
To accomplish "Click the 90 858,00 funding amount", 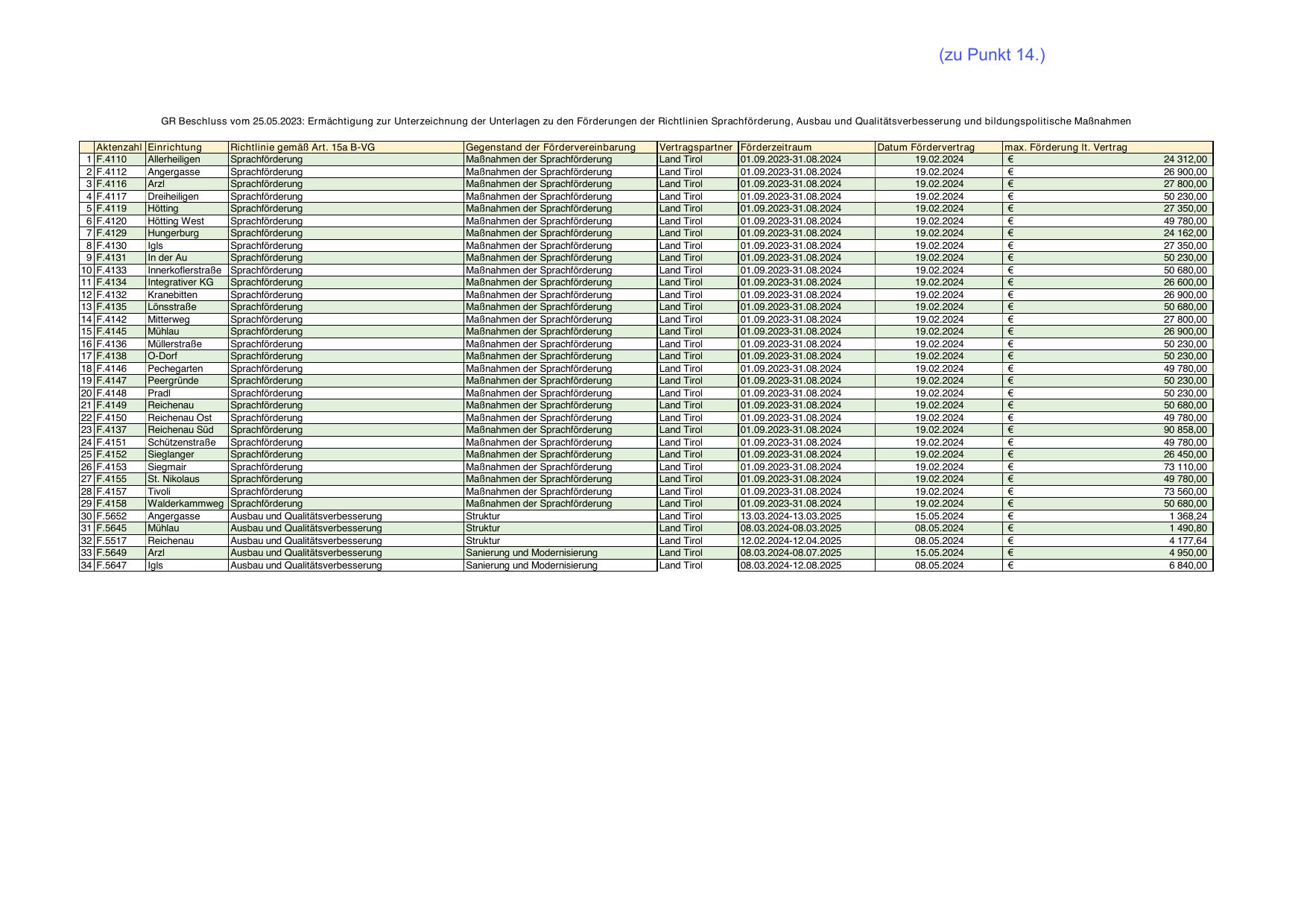I will pos(1185,430).
